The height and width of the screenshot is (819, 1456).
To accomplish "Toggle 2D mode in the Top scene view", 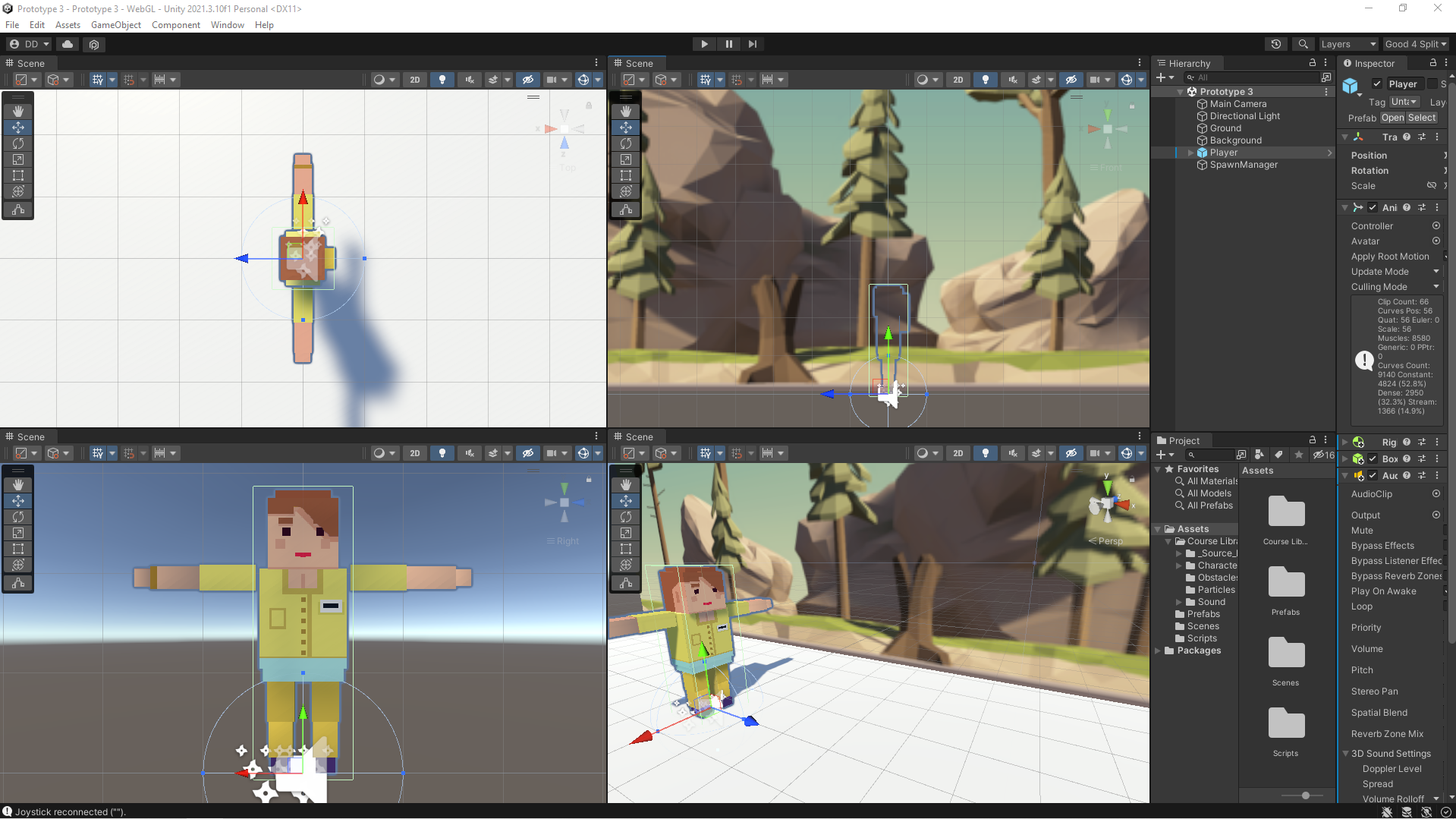I will pos(415,80).
